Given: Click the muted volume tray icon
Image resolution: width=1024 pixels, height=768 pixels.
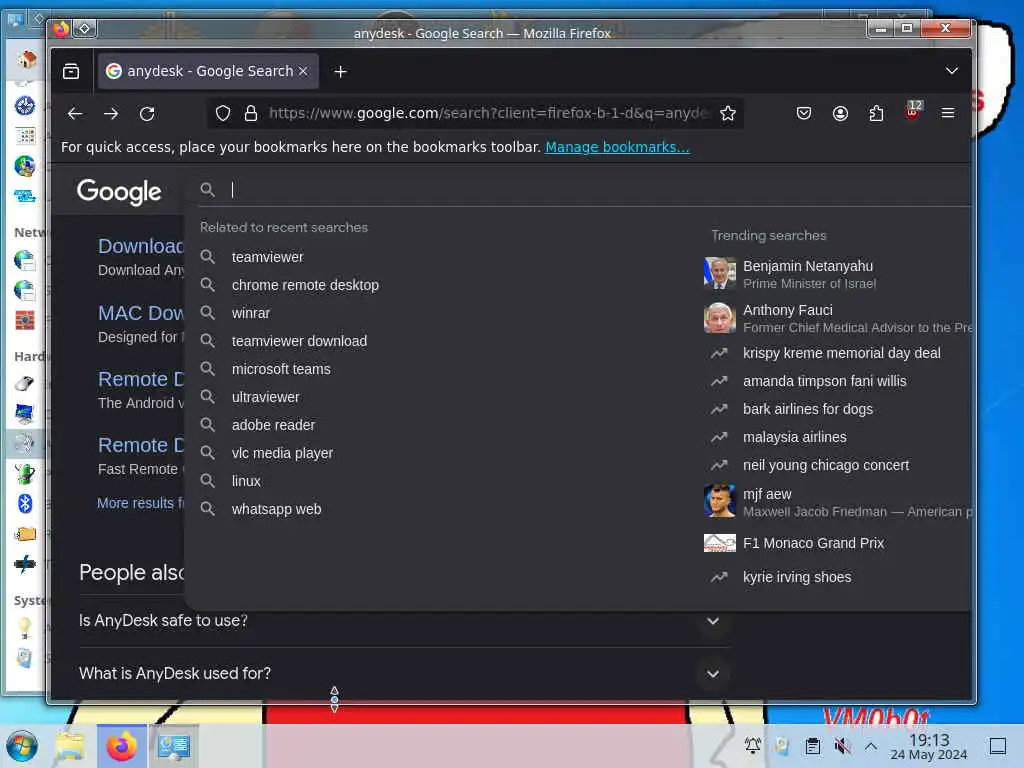Looking at the screenshot, I should click(x=842, y=746).
